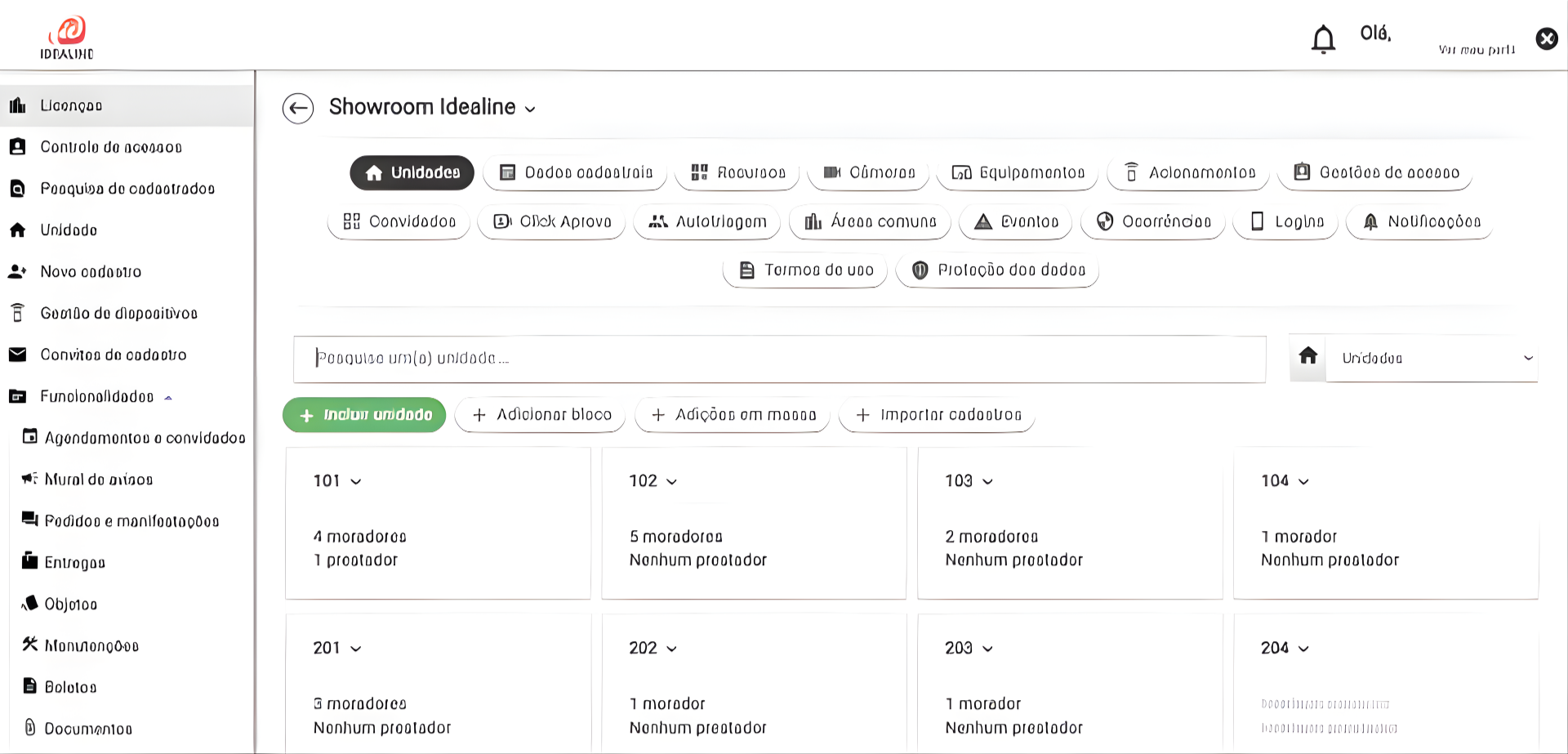The width and height of the screenshot is (1568, 754).
Task: Click the Entregas sidebar icon
Action: (x=29, y=562)
